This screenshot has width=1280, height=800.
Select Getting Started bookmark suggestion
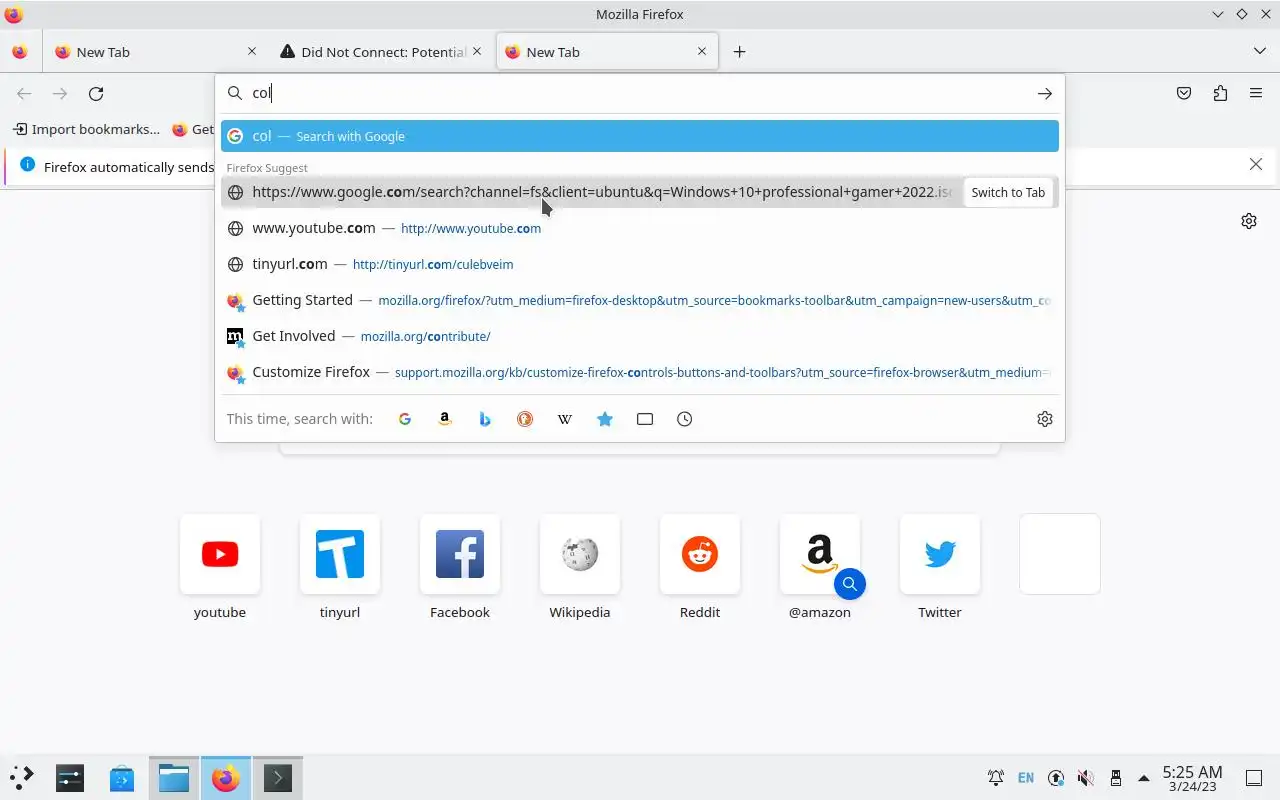click(640, 300)
